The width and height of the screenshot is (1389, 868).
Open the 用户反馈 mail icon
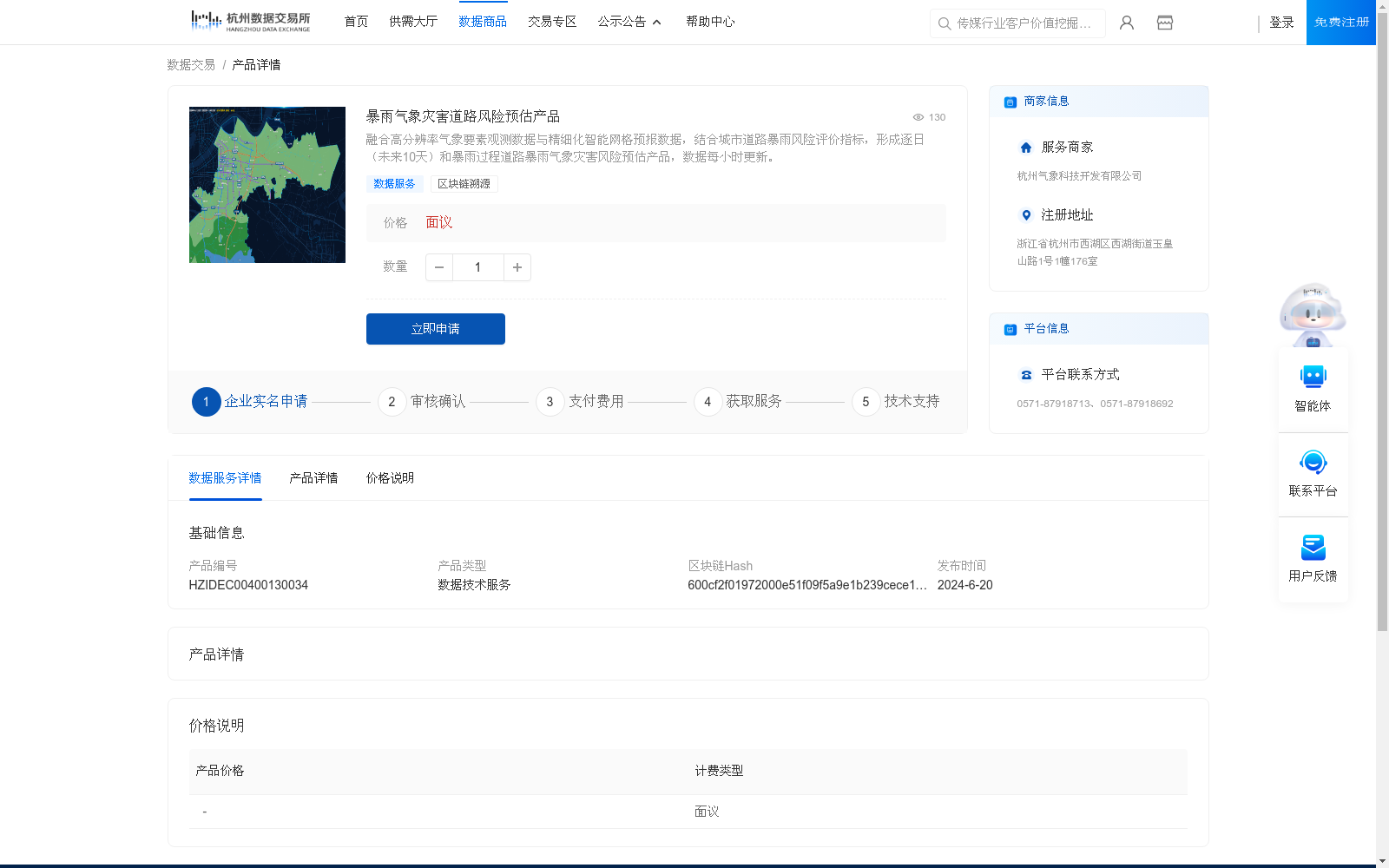[x=1313, y=547]
